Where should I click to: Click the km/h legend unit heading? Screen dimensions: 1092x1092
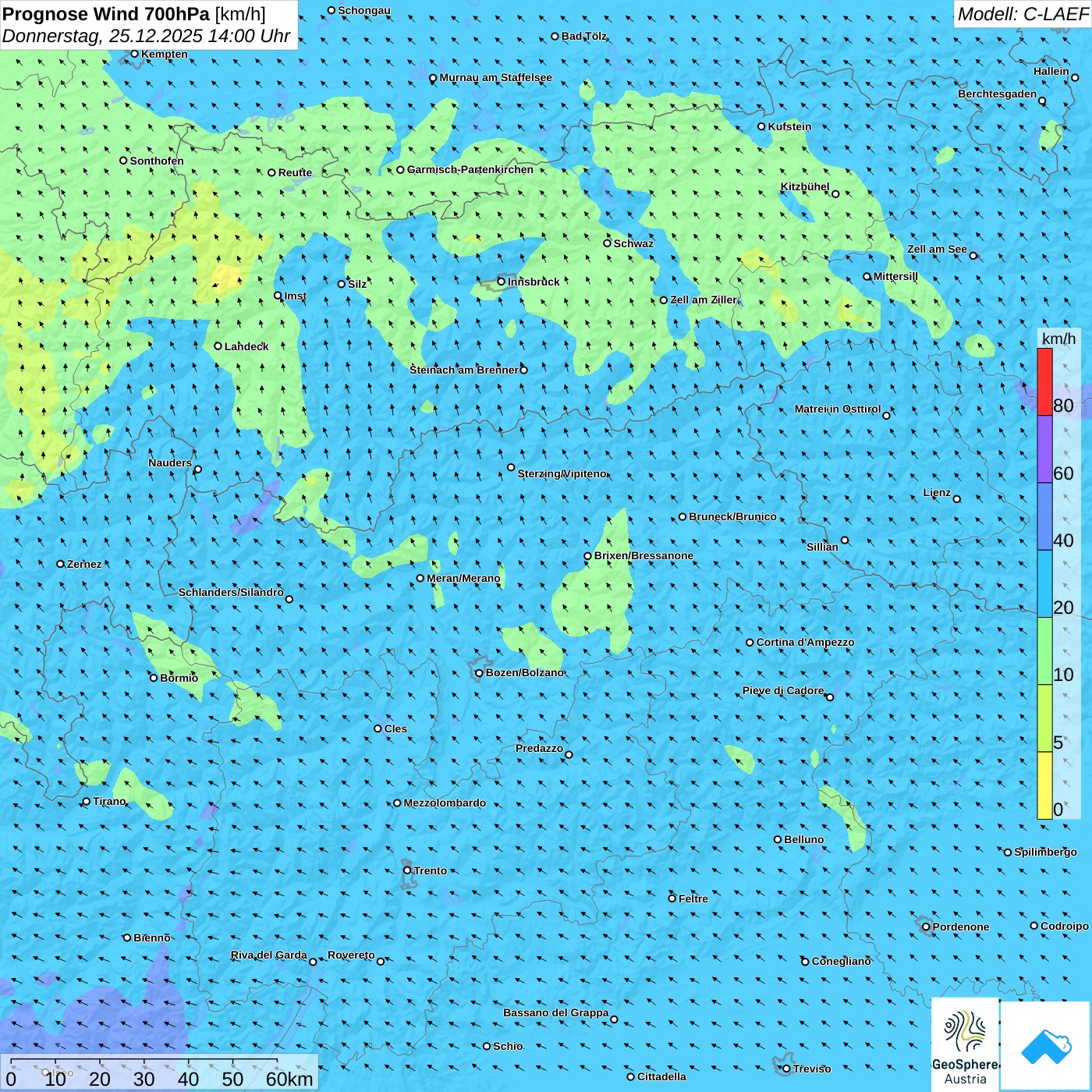point(1058,338)
